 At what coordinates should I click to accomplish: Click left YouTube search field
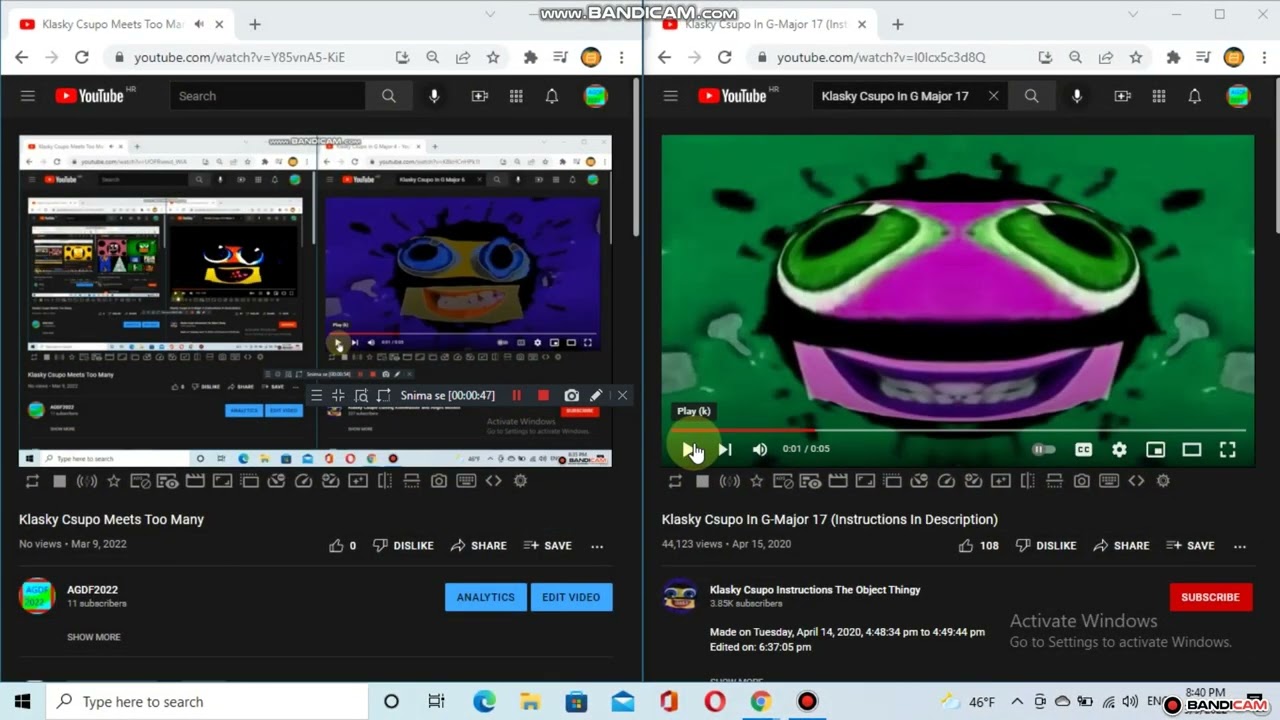click(x=268, y=96)
